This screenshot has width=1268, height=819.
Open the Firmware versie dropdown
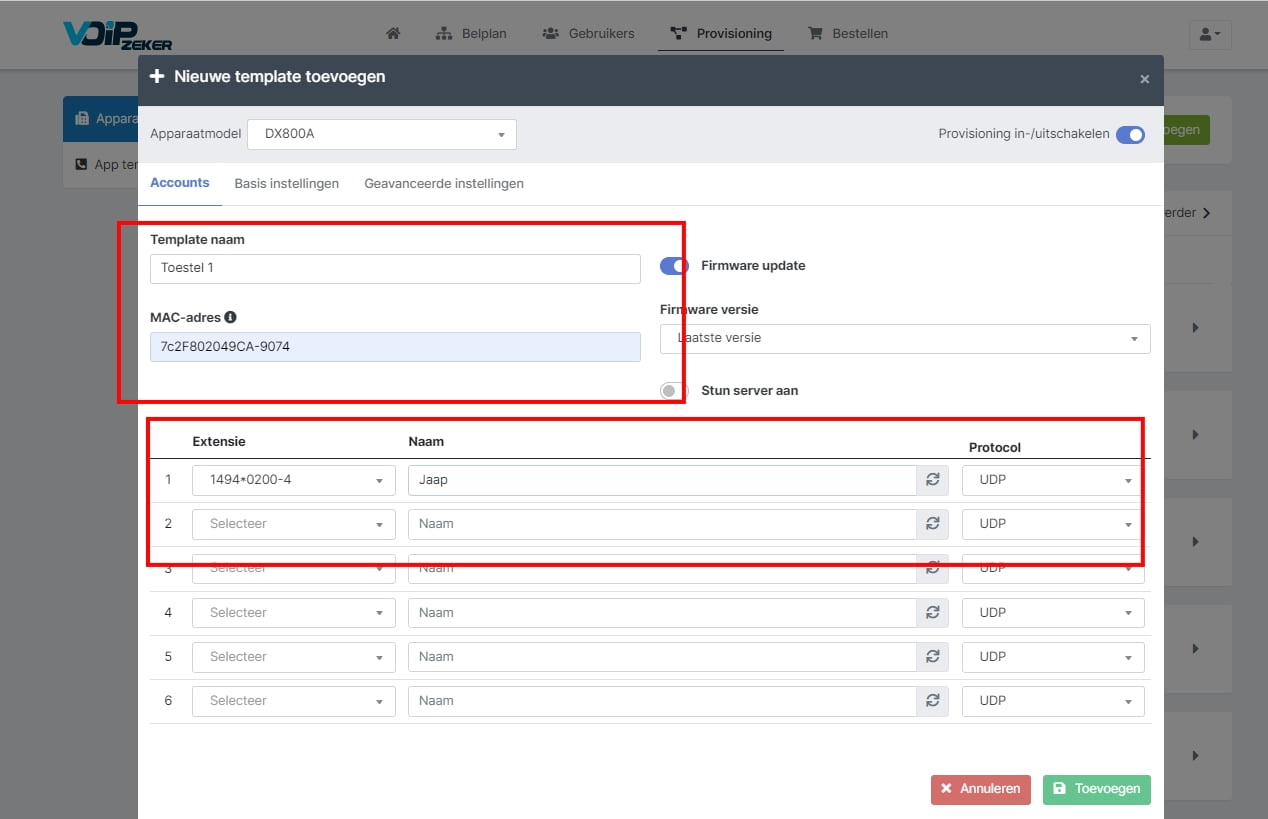(905, 338)
